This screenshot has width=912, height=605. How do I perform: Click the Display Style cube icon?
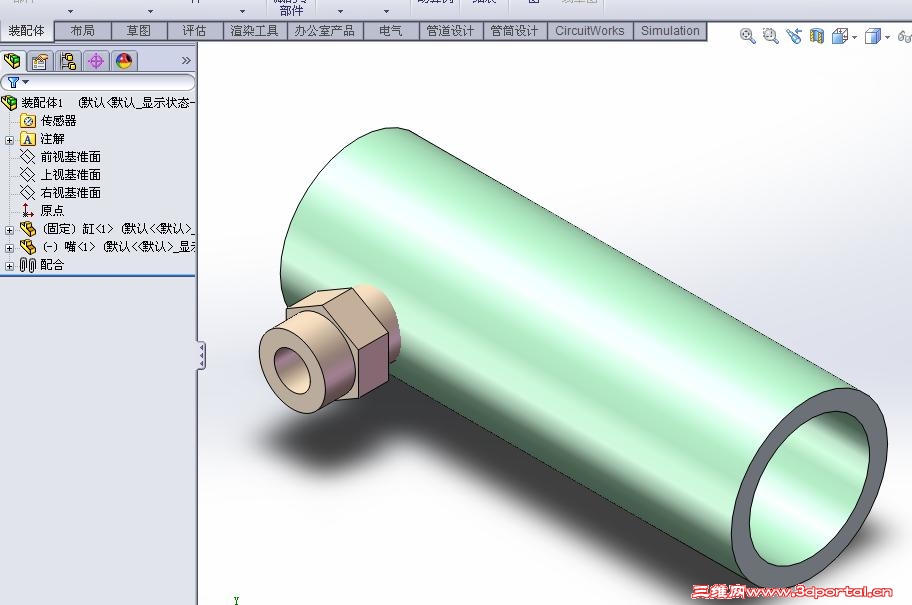point(872,37)
